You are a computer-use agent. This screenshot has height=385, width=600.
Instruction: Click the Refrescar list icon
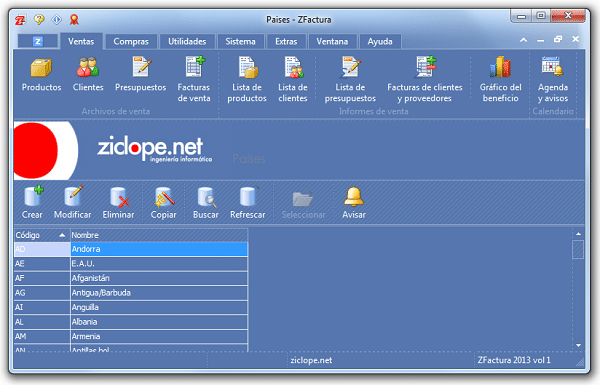tap(249, 196)
